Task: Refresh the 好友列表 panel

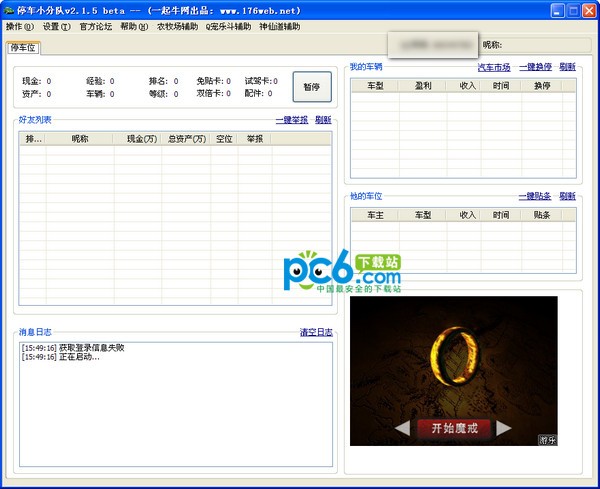Action: pos(323,120)
